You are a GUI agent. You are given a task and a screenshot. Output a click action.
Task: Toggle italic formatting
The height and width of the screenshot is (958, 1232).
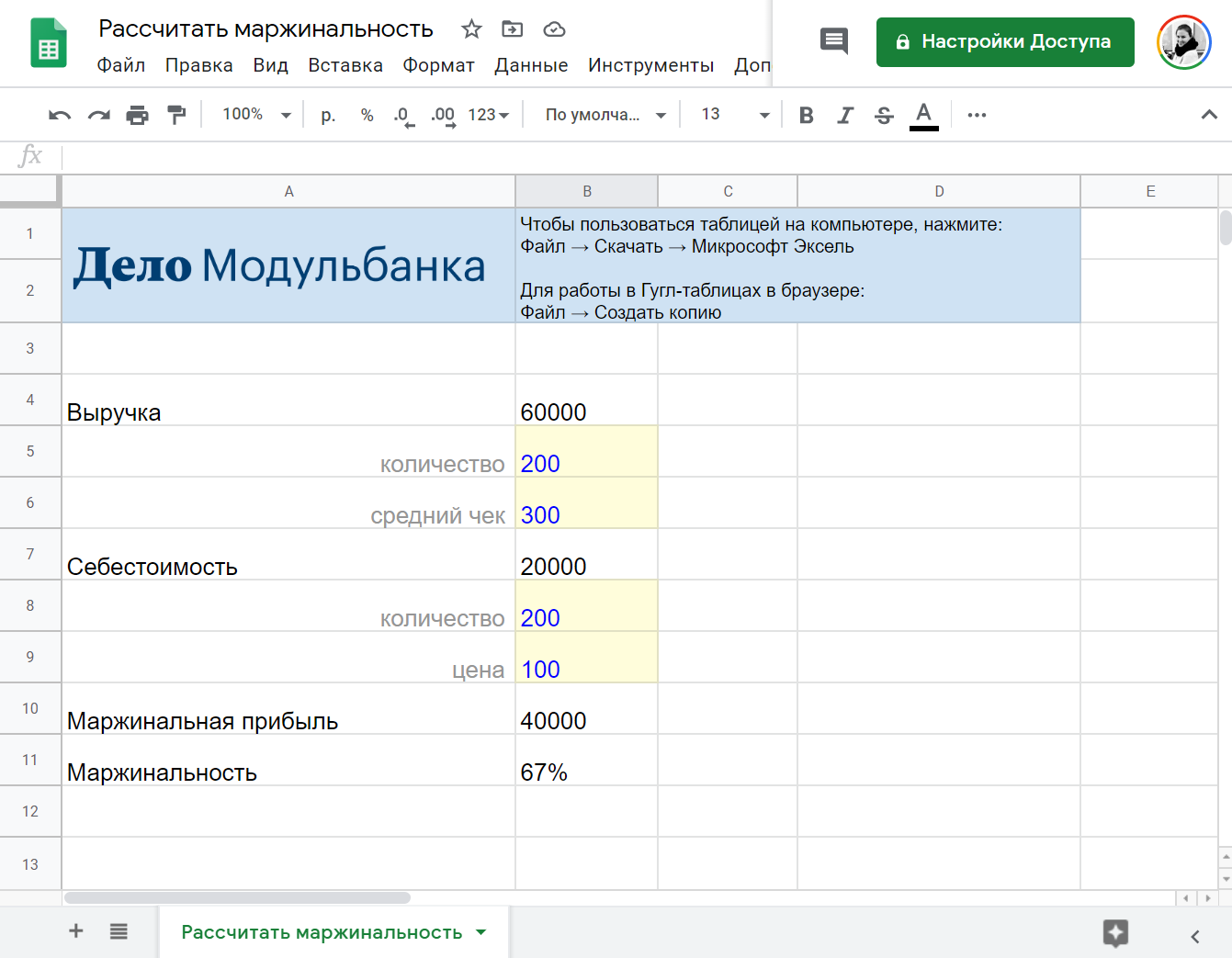pos(844,115)
